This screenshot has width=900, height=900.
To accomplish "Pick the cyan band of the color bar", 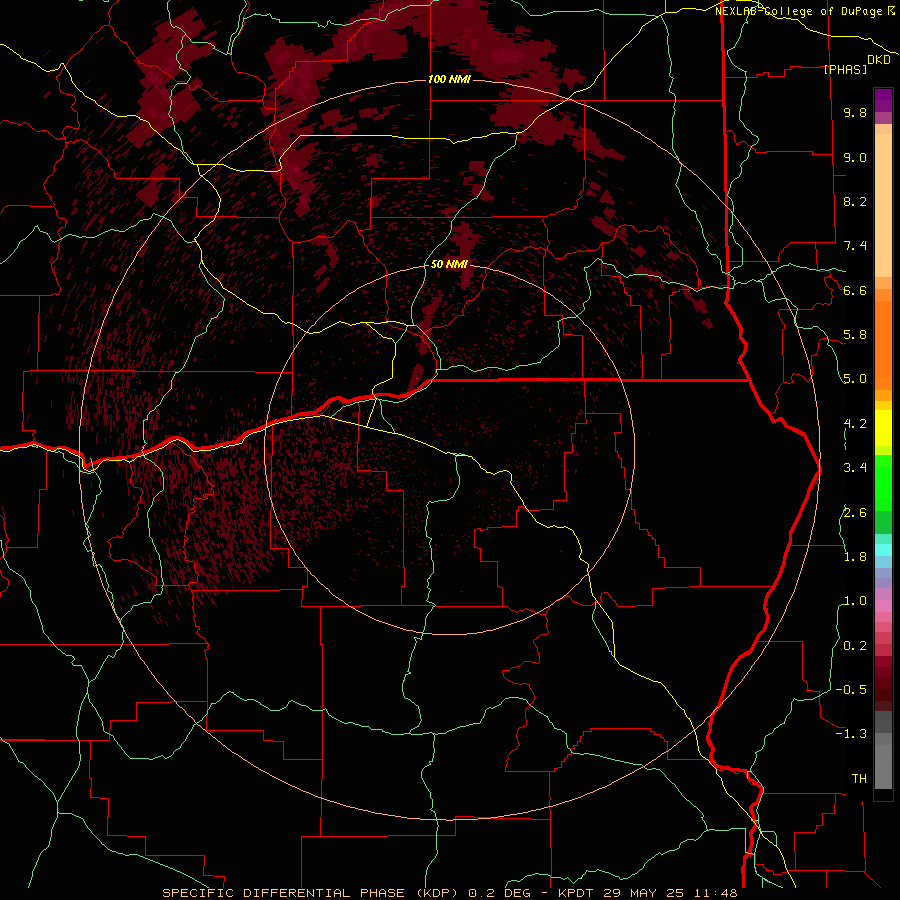I will 883,550.
